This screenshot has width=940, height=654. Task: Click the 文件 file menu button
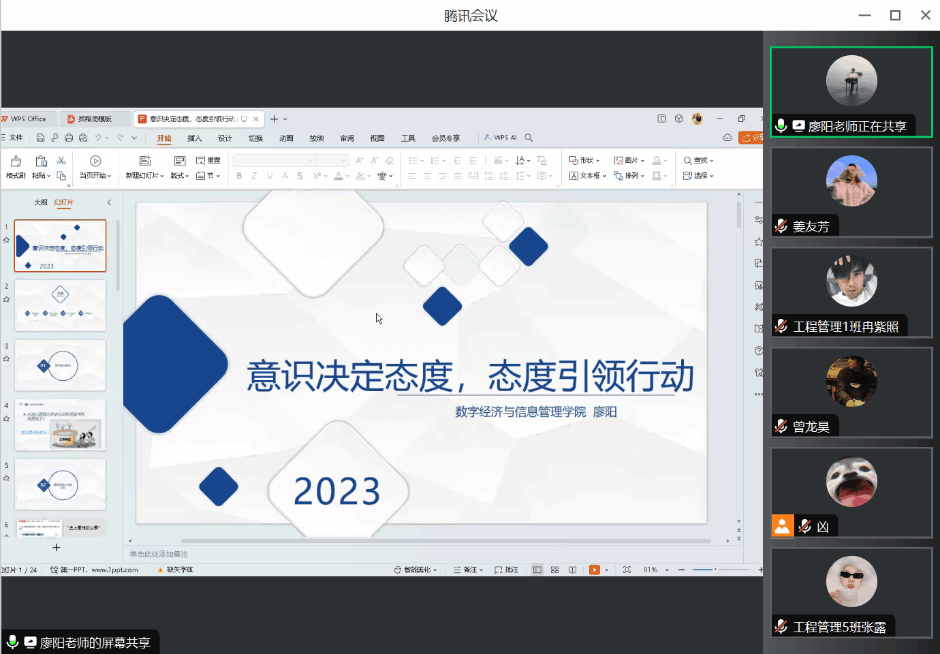pos(13,138)
